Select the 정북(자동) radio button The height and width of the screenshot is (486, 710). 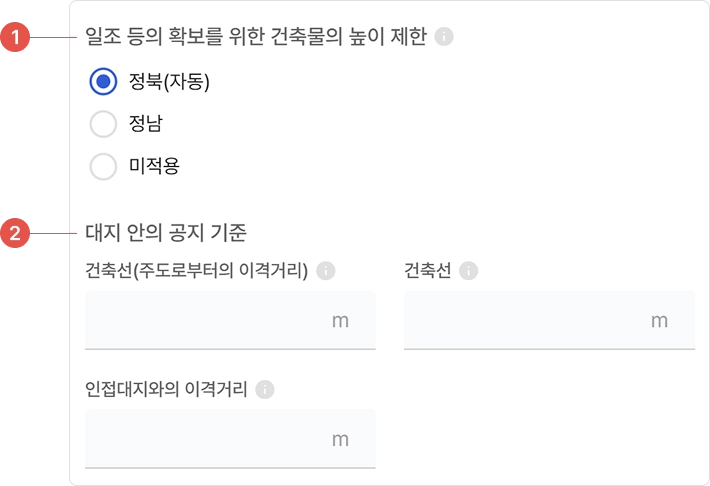coord(104,82)
